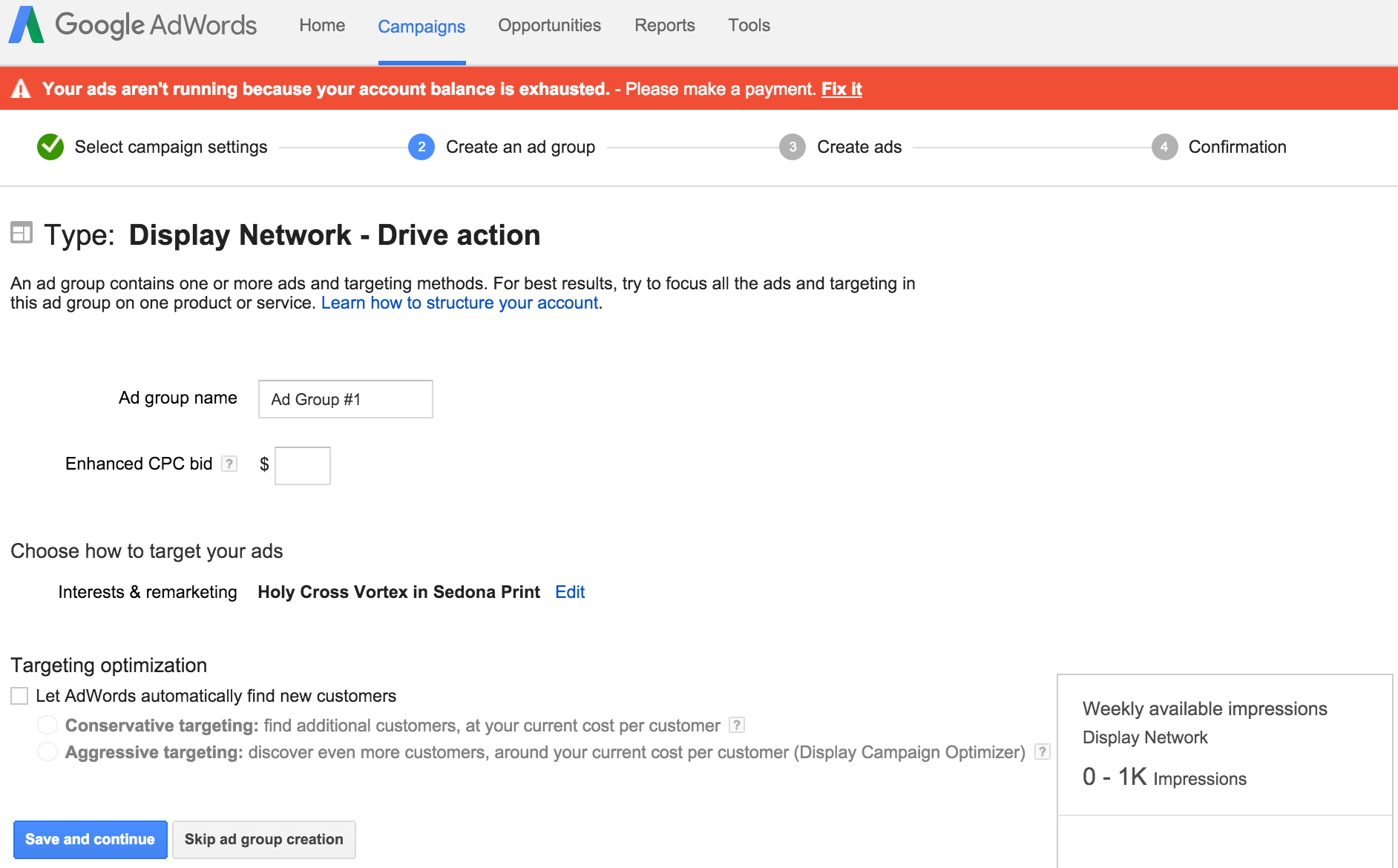This screenshot has height=868, width=1398.
Task: Edit the Interests & remarketing targeting
Action: click(x=570, y=591)
